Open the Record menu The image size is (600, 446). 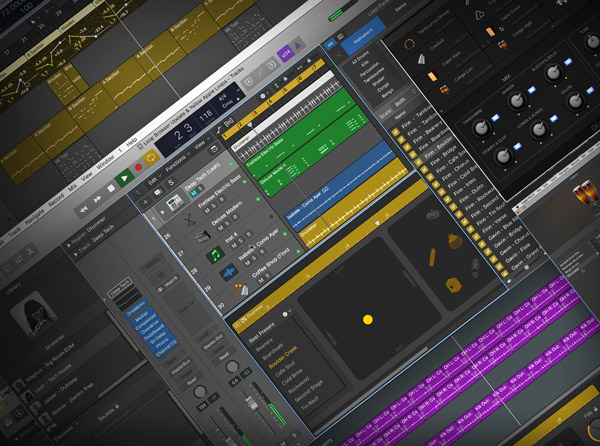pyautogui.click(x=56, y=199)
